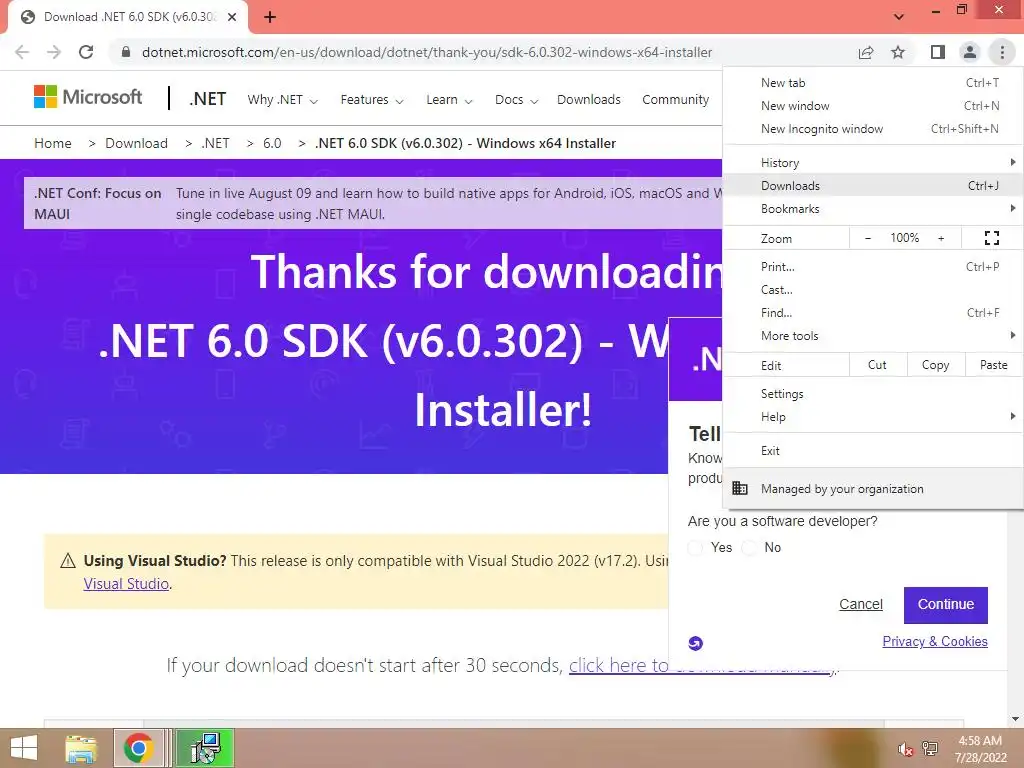Click the Community nav link

point(675,100)
